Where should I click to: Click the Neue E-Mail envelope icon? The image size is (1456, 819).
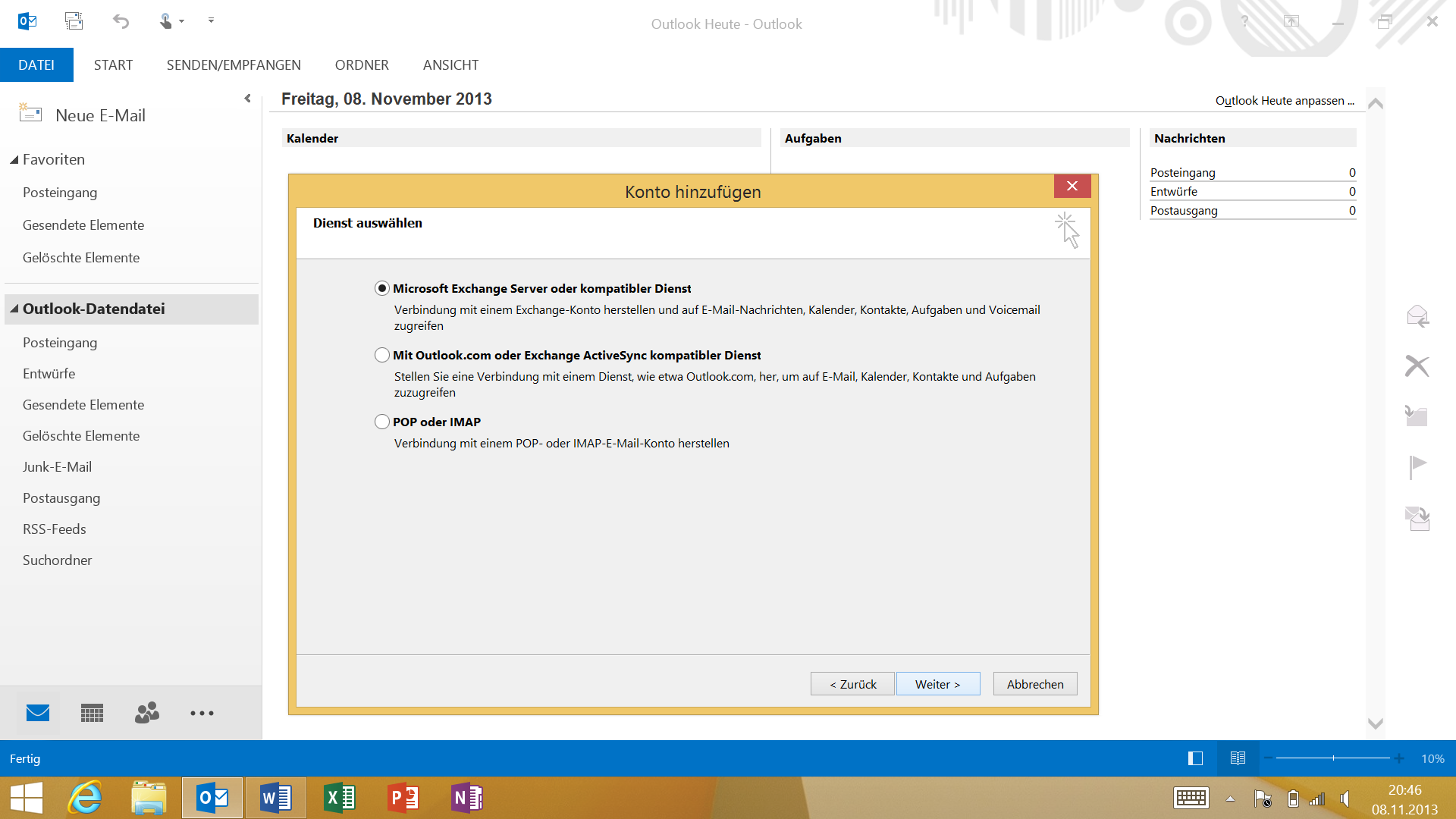pos(30,114)
